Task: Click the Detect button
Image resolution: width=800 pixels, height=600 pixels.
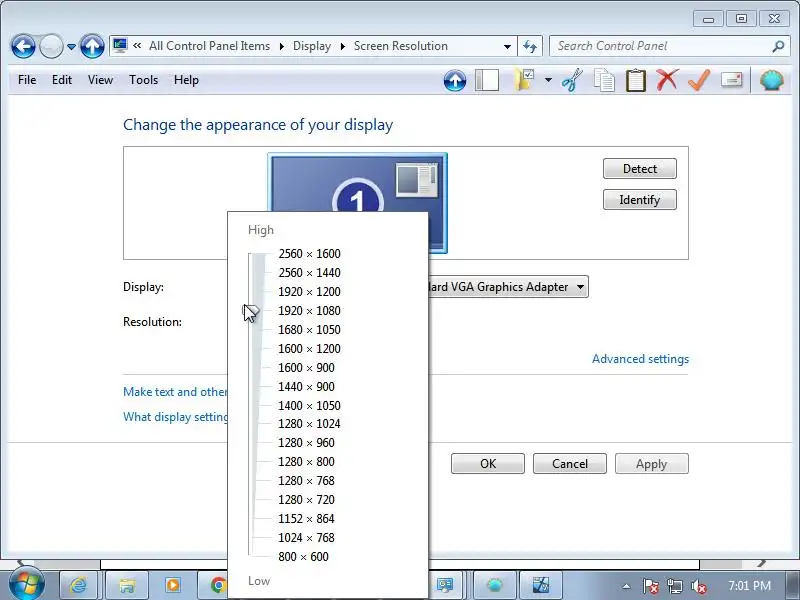Action: [640, 168]
